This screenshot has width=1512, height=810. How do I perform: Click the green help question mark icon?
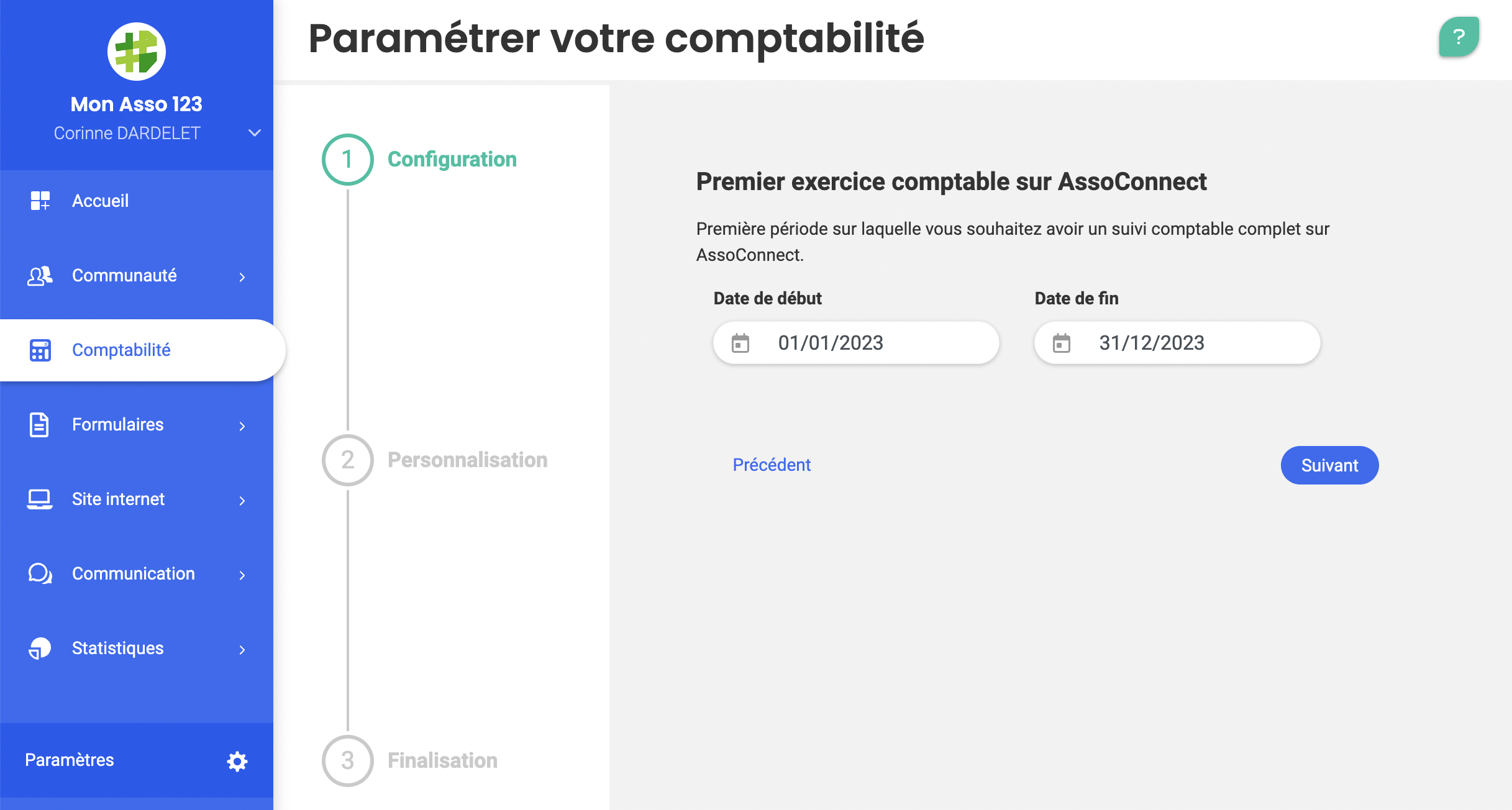1459,37
